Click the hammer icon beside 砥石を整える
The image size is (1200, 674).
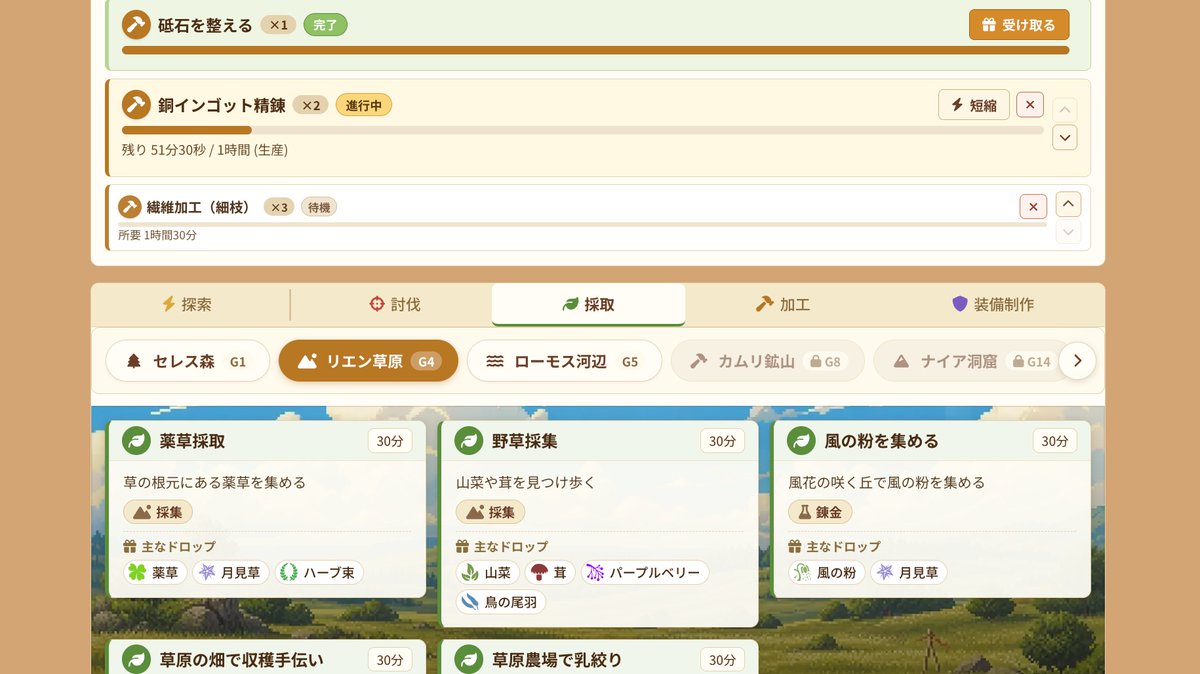[x=136, y=25]
